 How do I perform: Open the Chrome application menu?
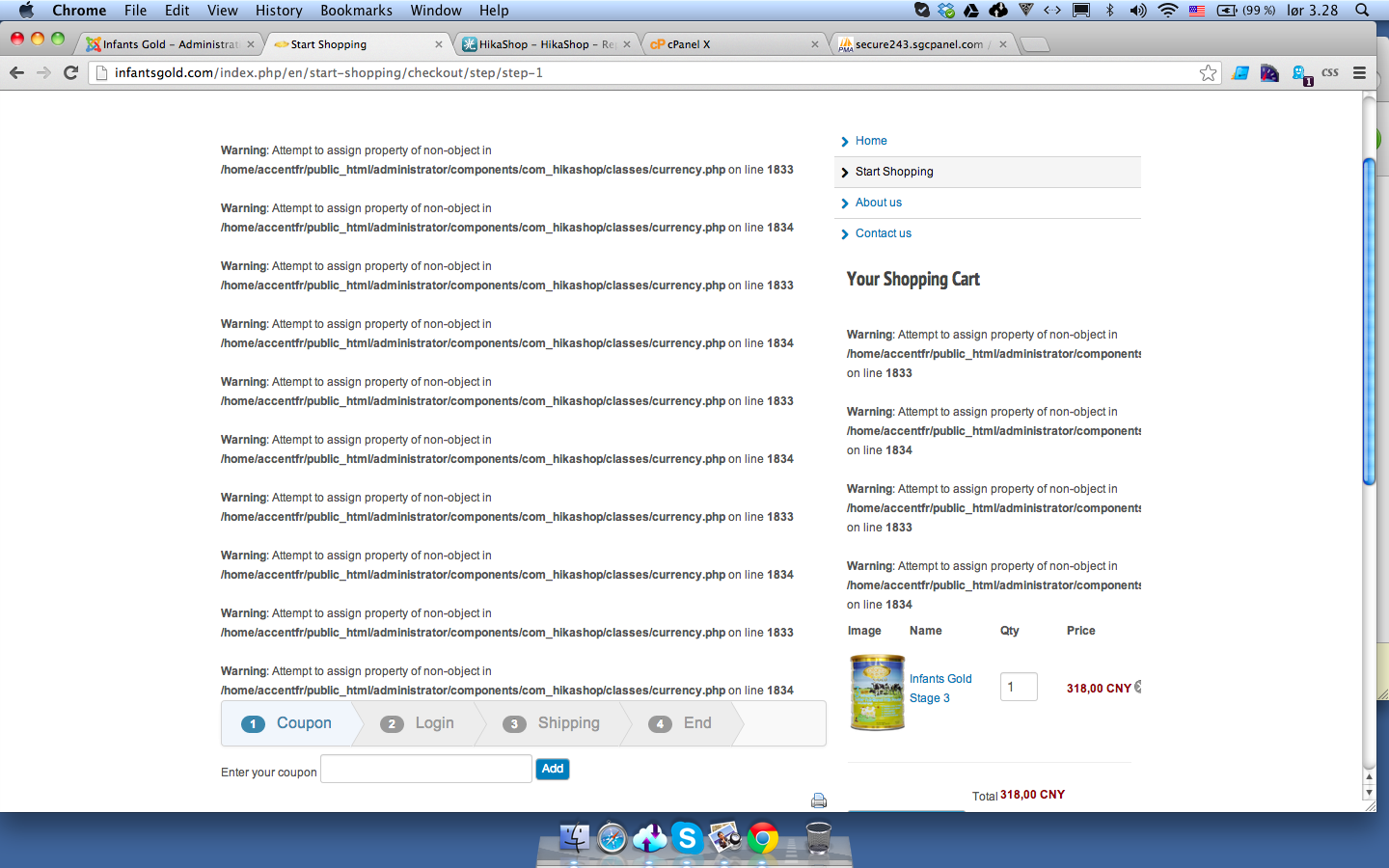(x=79, y=11)
